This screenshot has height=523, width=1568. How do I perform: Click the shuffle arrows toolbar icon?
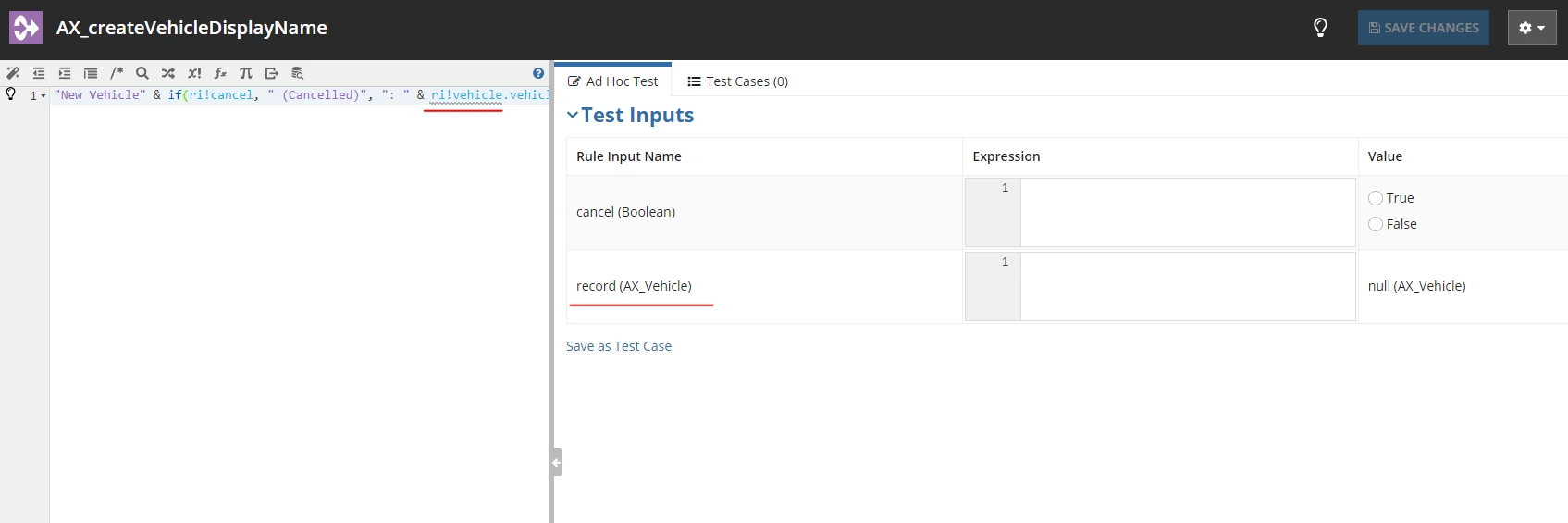[x=168, y=73]
